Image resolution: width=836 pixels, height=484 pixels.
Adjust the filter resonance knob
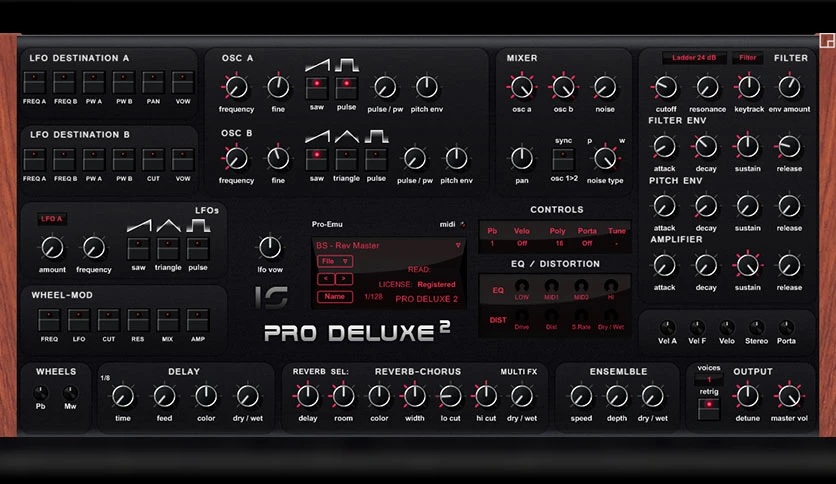point(708,87)
